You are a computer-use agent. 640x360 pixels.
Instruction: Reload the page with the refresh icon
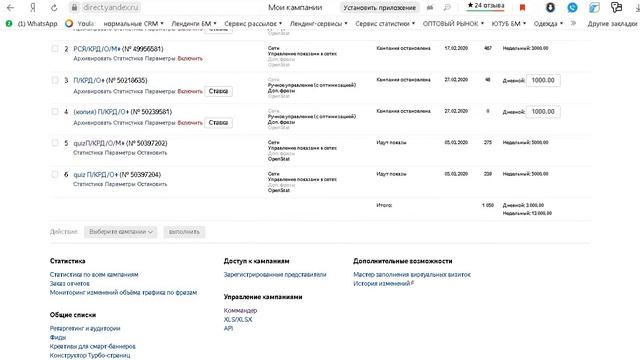coord(53,7)
